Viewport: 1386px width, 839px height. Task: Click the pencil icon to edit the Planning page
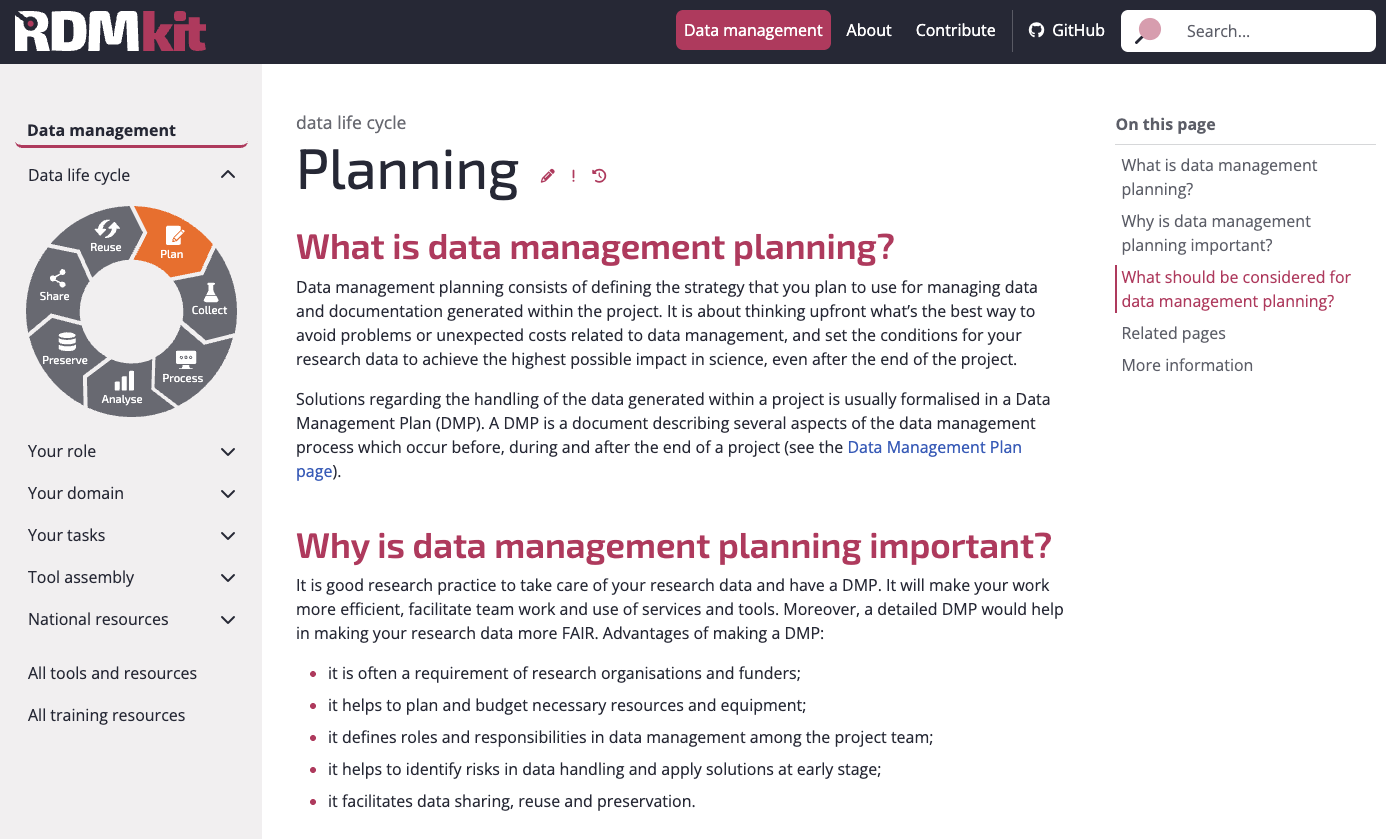(548, 175)
